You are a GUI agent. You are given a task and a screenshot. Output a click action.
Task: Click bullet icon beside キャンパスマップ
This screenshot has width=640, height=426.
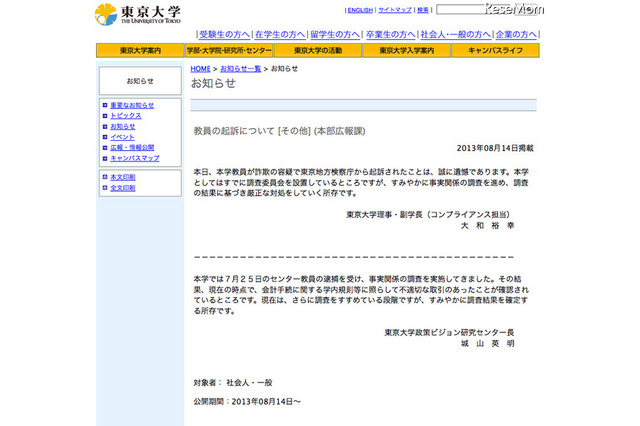click(105, 158)
